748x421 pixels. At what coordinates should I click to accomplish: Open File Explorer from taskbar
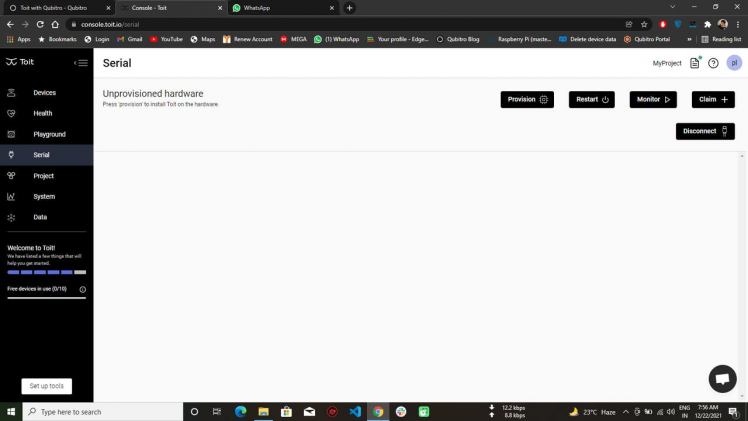coord(263,411)
